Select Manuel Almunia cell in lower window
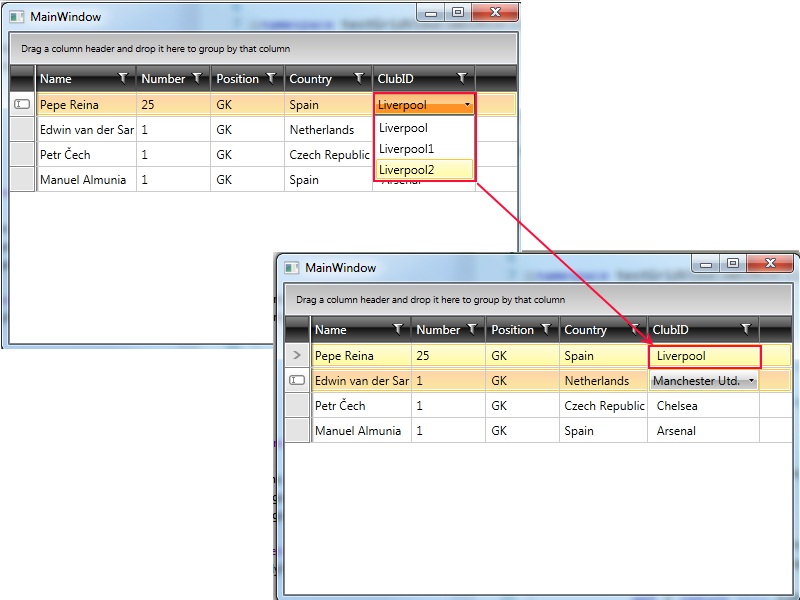The image size is (800, 600). (x=362, y=431)
